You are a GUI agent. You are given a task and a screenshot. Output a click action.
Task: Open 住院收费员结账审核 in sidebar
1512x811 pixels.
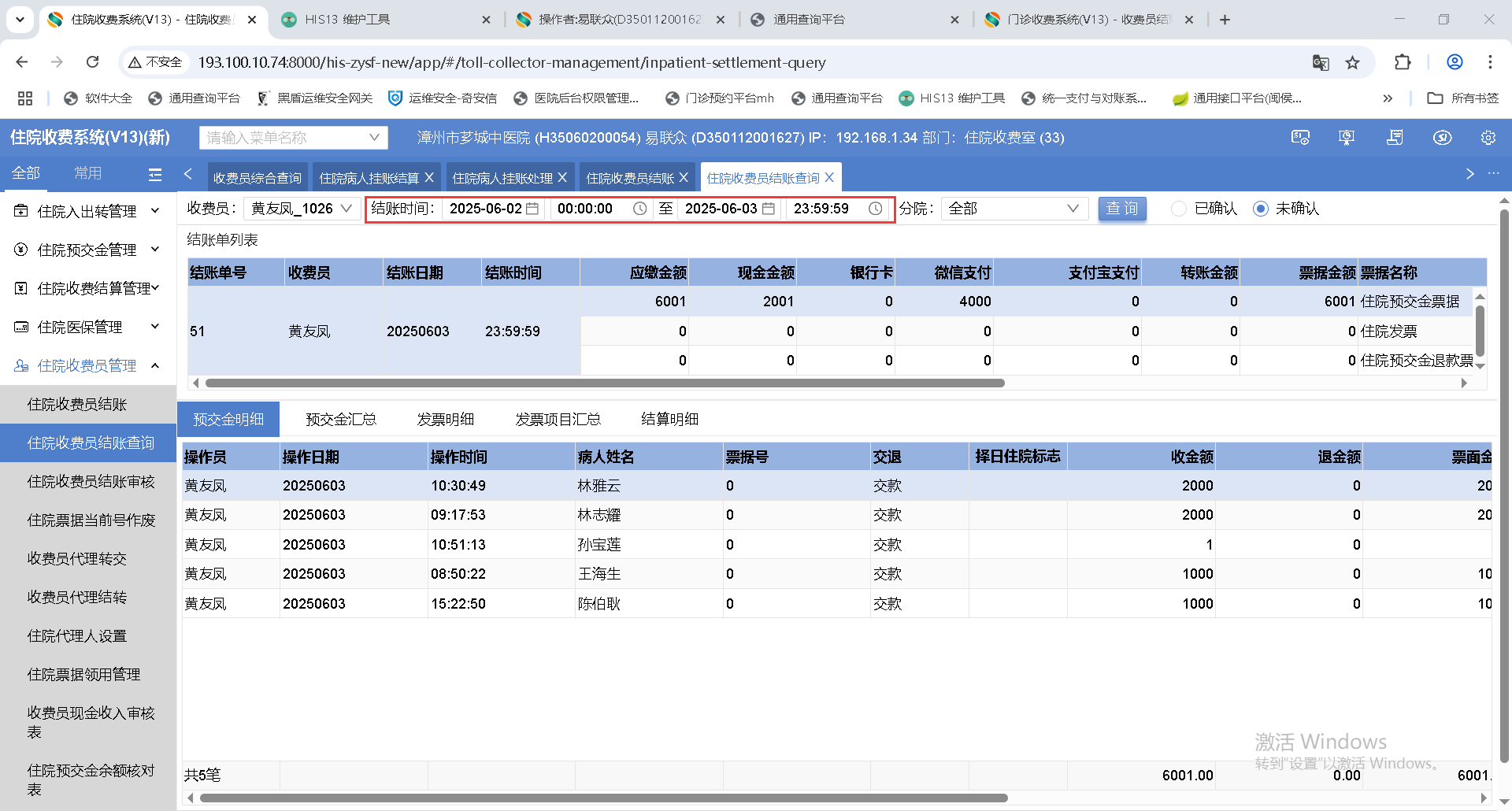[x=91, y=481]
